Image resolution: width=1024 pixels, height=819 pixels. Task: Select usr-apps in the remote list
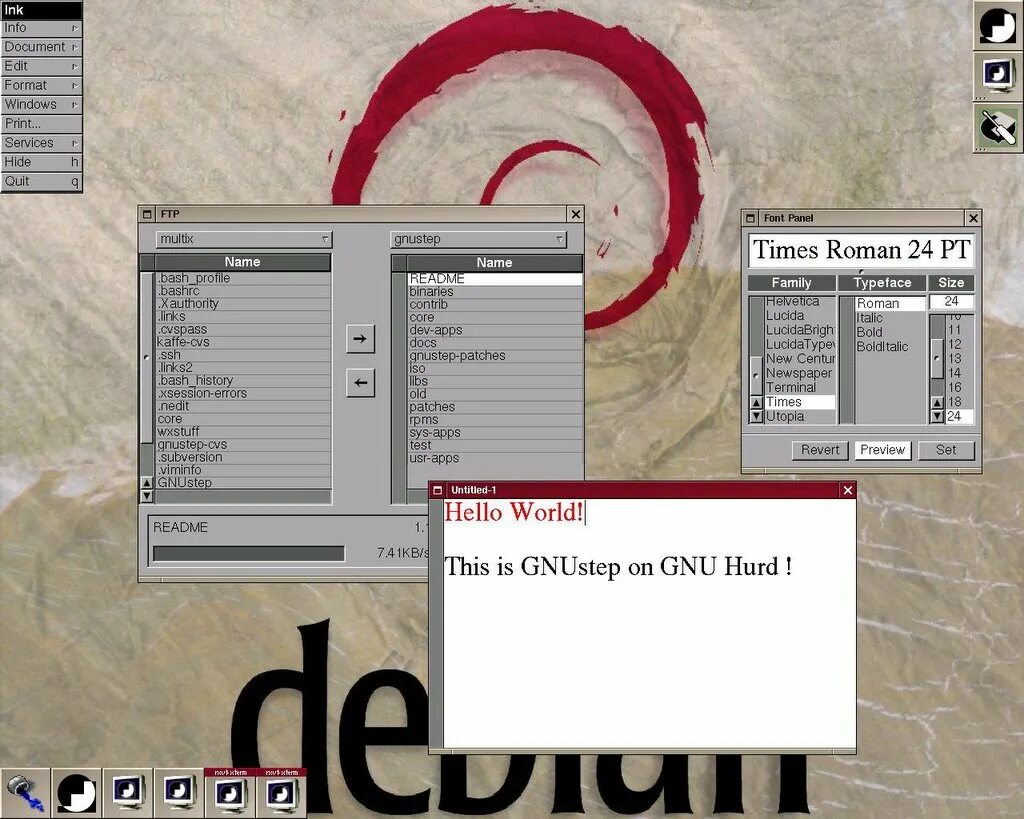click(494, 458)
